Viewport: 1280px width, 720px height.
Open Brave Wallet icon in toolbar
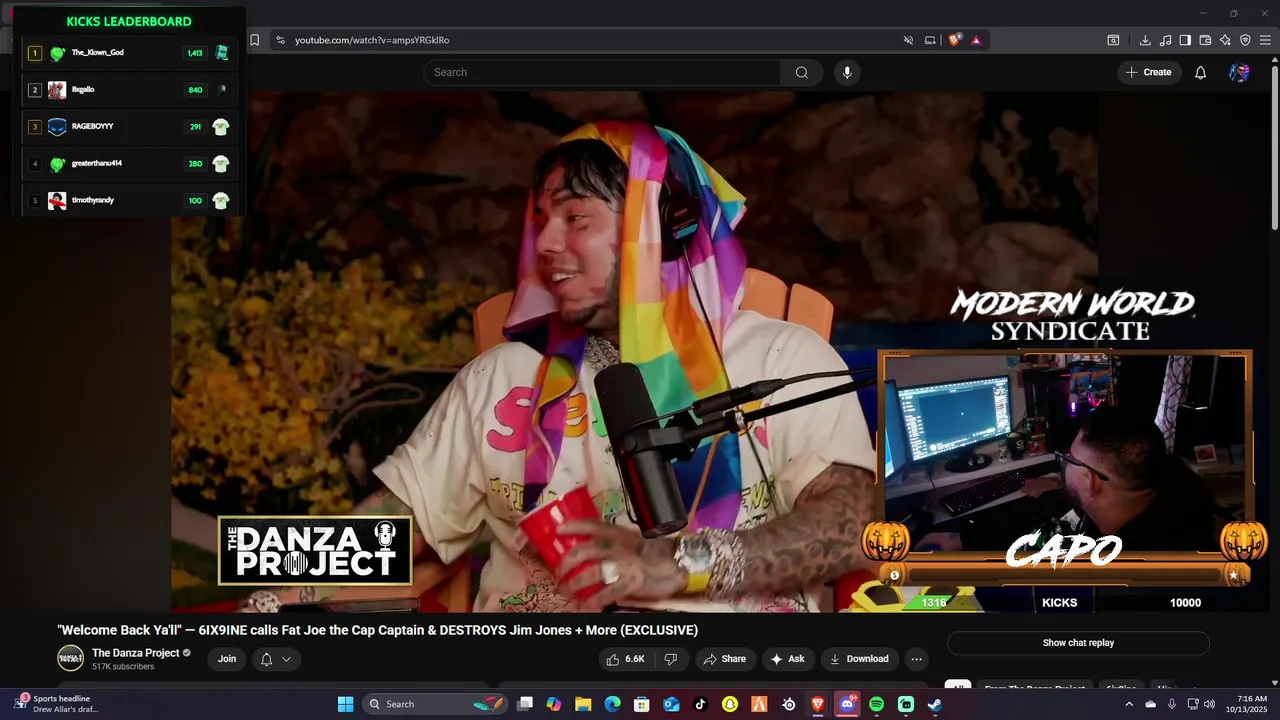tap(1205, 40)
